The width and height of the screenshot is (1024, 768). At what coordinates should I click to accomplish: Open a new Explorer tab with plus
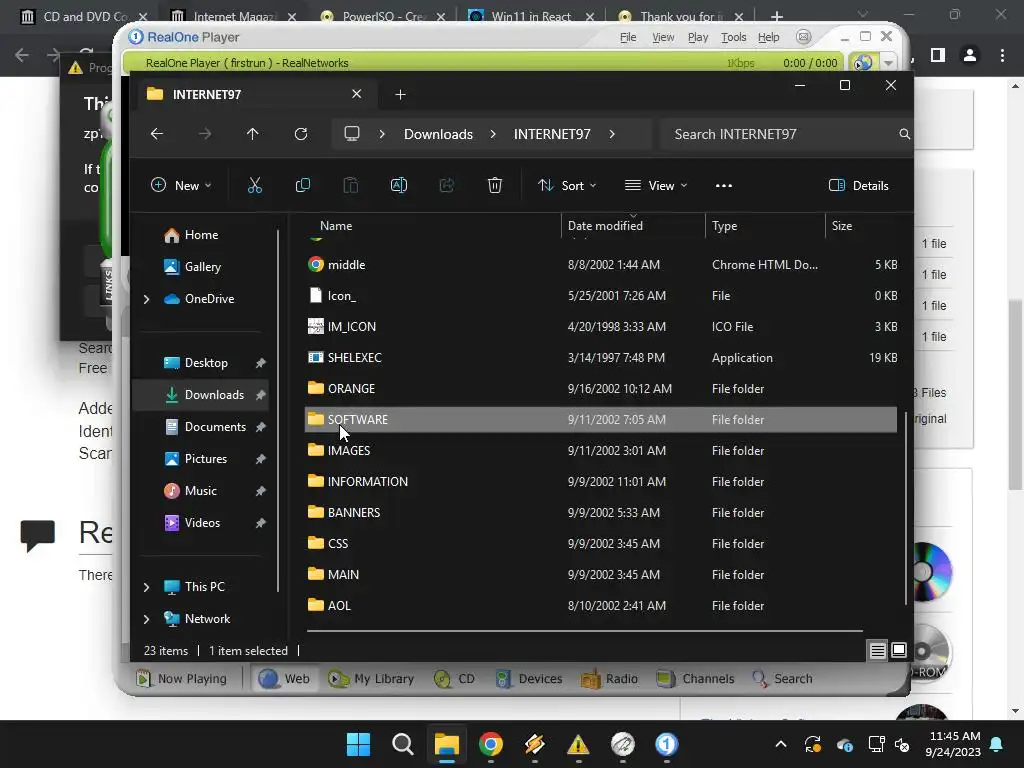click(x=400, y=95)
